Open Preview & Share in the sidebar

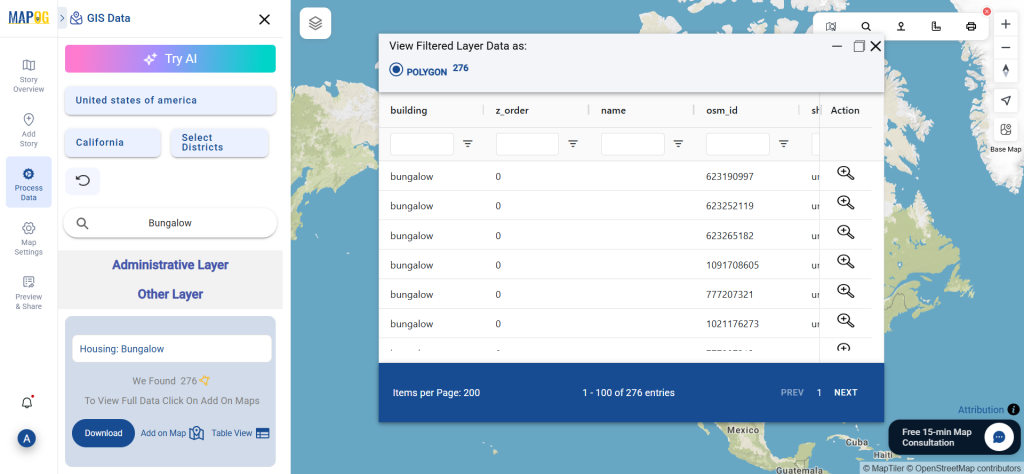[x=29, y=292]
